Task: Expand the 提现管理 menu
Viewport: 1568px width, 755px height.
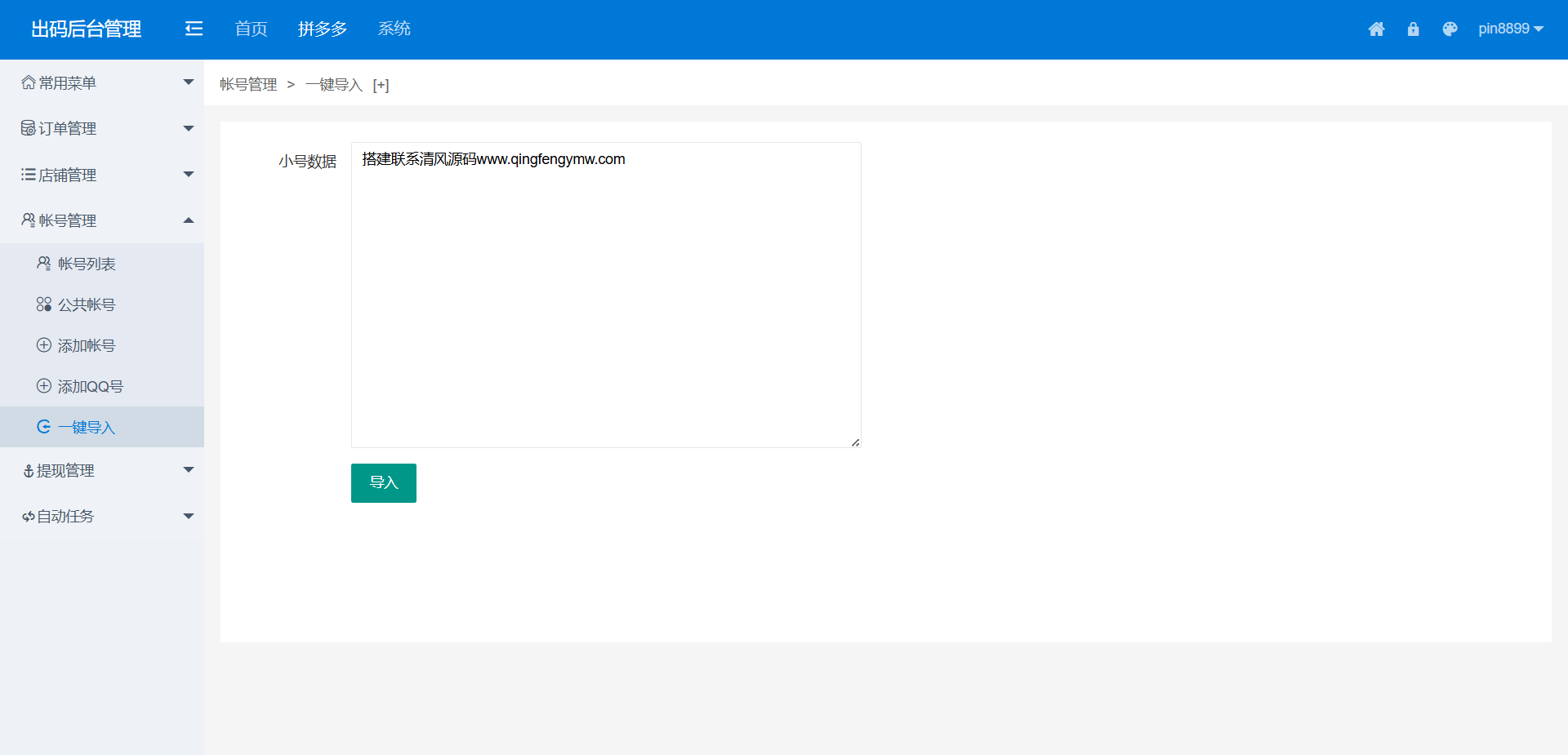Action: pyautogui.click(x=189, y=470)
